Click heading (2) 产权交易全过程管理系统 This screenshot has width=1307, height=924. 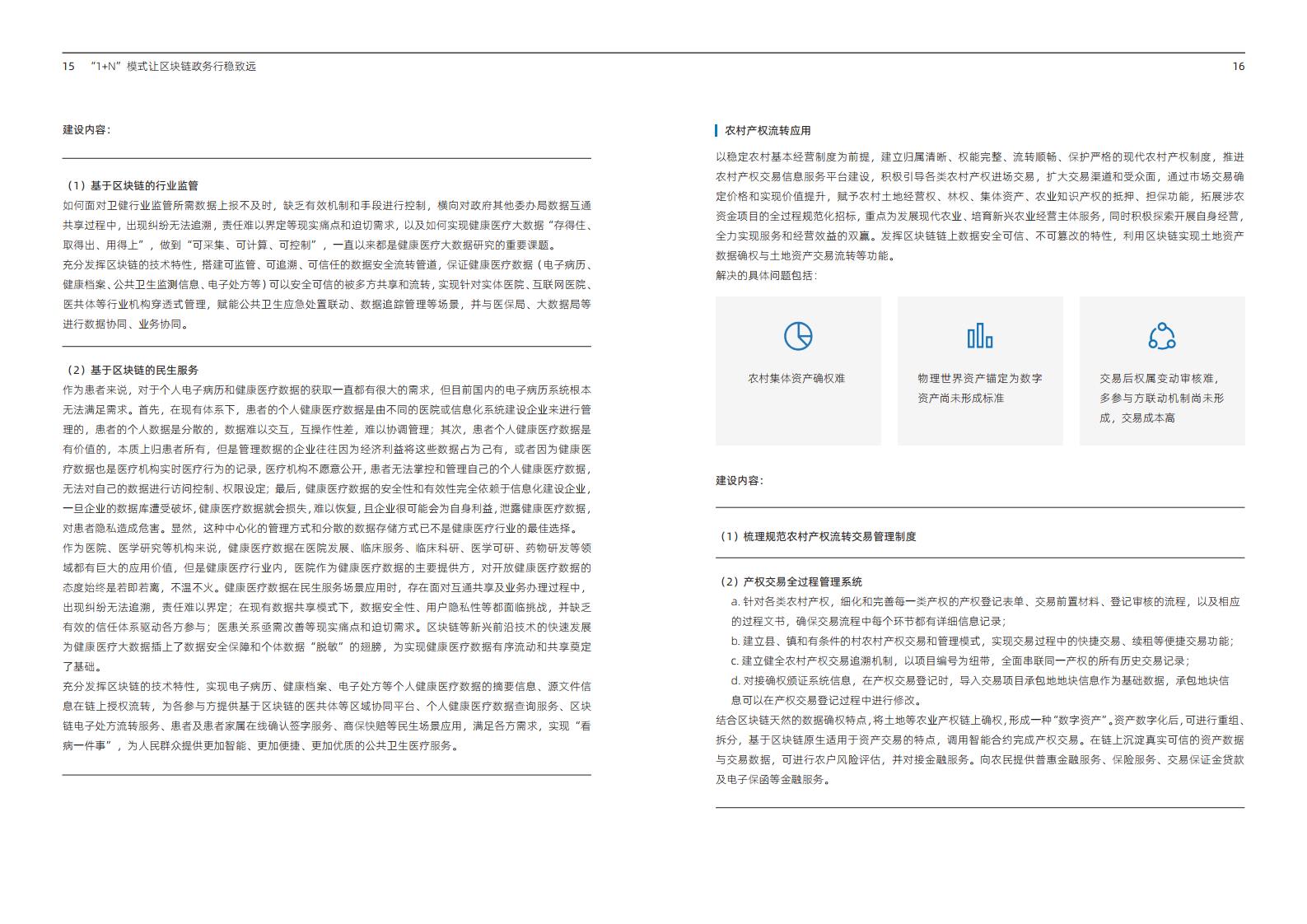click(x=790, y=582)
